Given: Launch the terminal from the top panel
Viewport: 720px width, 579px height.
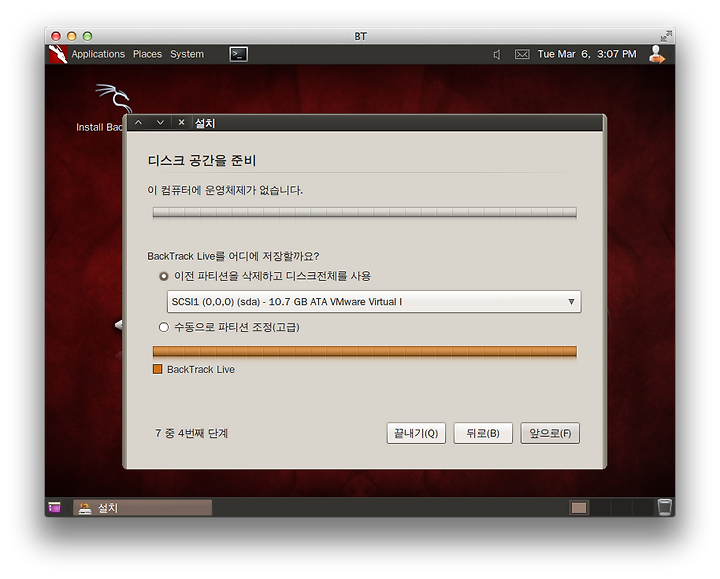Looking at the screenshot, I should (x=239, y=54).
